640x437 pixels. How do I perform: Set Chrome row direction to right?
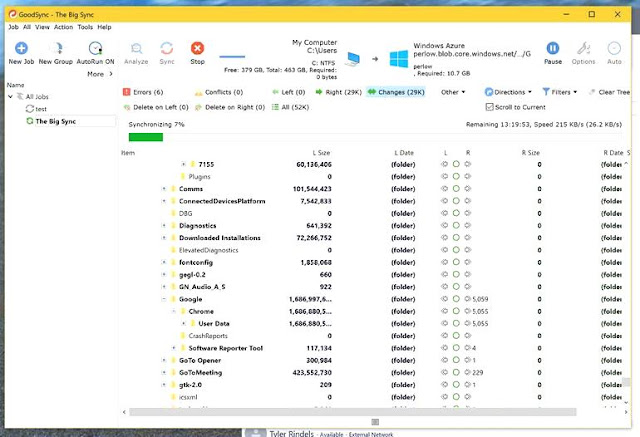point(468,311)
